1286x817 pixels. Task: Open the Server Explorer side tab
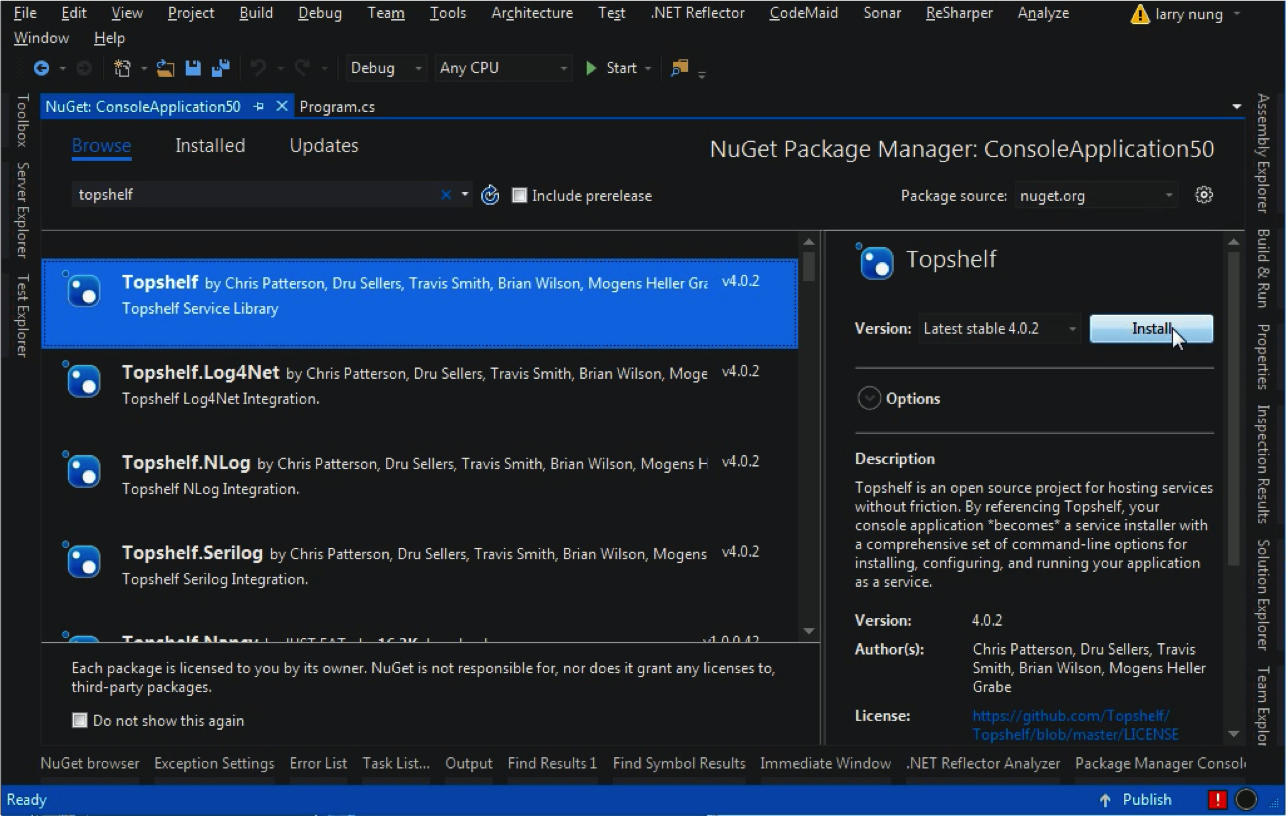click(22, 210)
